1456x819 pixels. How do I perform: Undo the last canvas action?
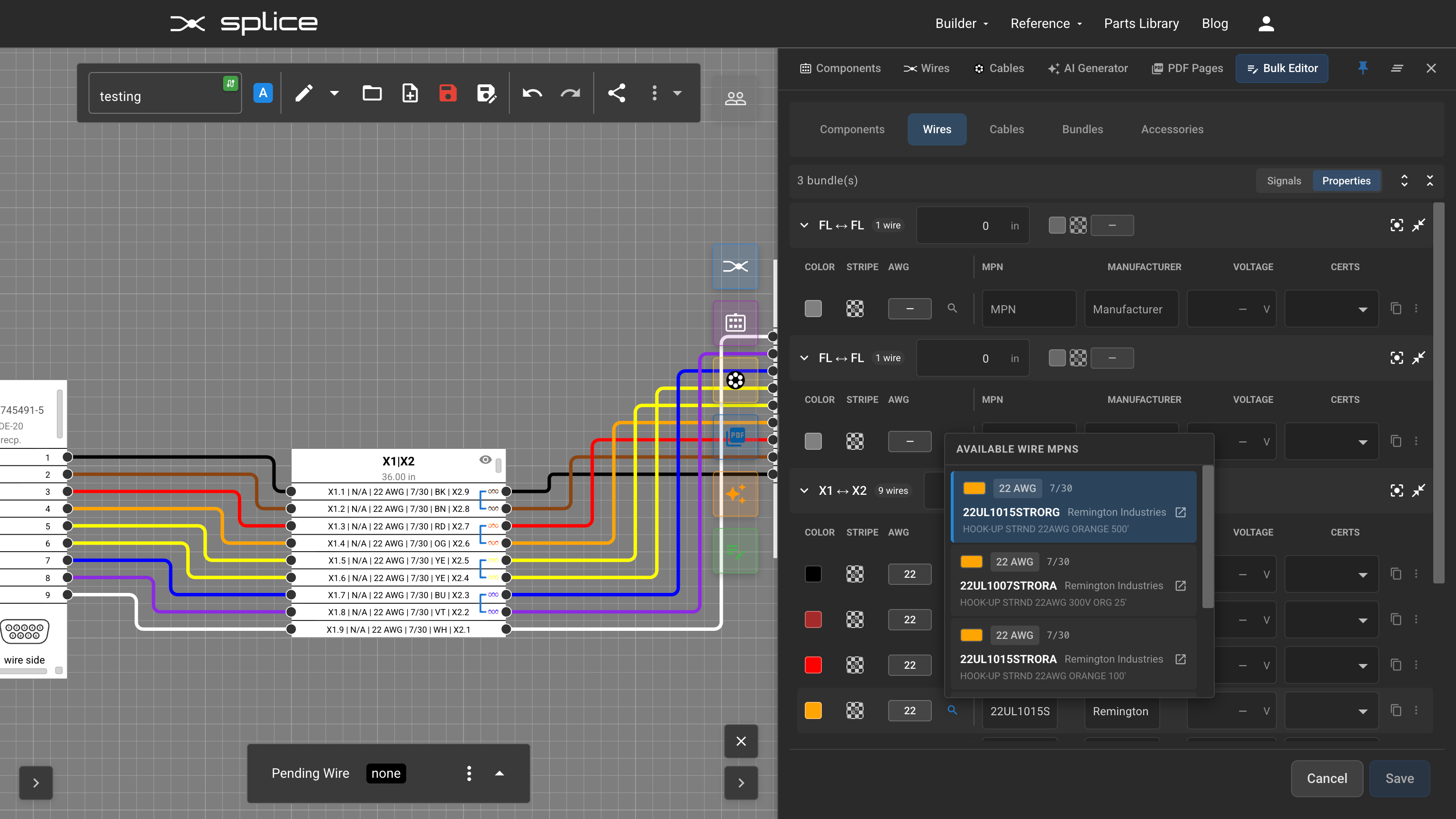click(x=532, y=93)
